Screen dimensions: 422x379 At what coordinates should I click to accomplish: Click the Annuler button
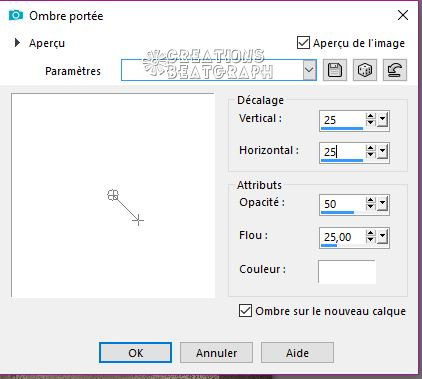tap(216, 353)
